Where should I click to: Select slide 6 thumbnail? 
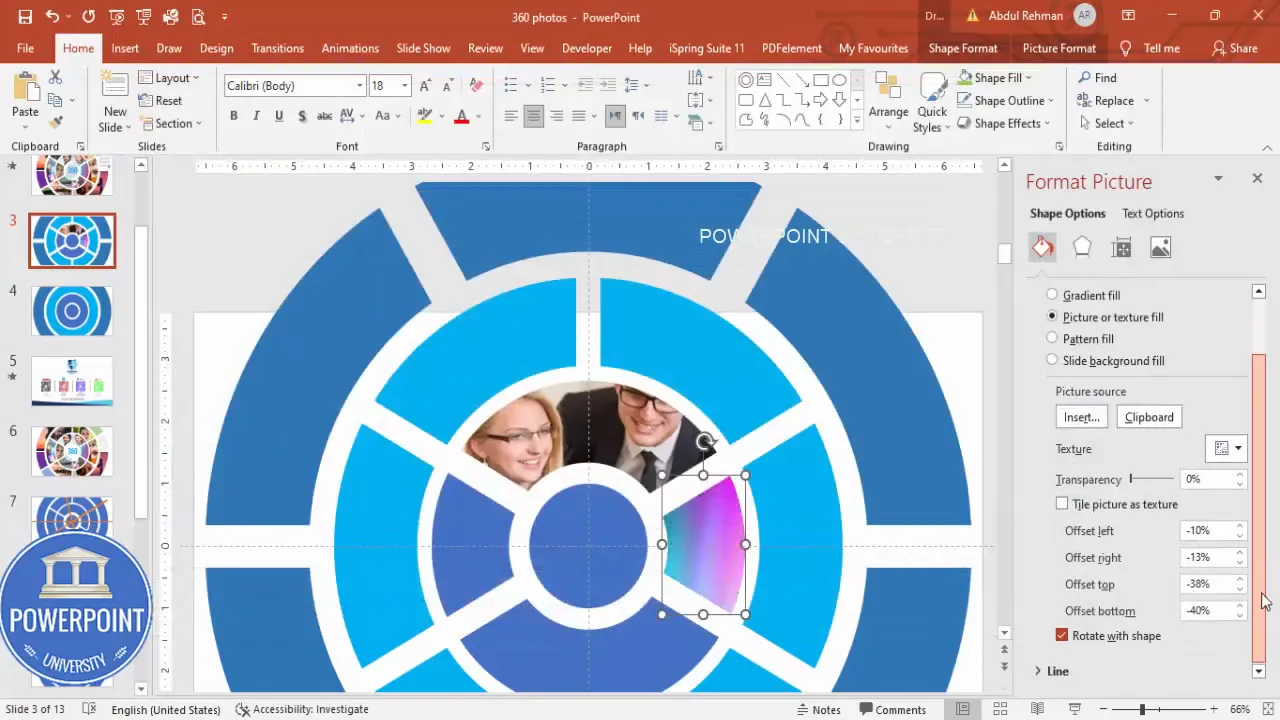(x=72, y=451)
